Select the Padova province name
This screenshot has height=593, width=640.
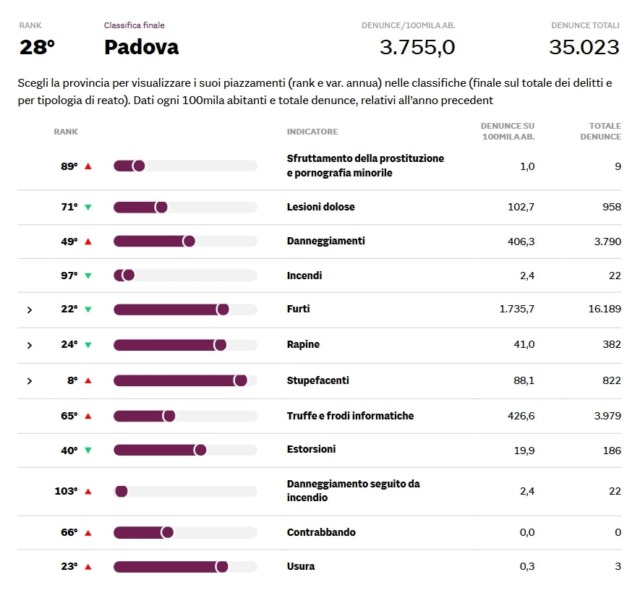click(141, 47)
